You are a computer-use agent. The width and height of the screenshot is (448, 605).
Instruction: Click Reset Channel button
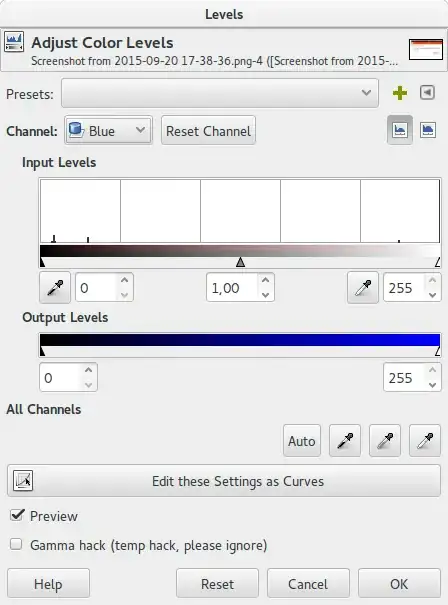(208, 131)
